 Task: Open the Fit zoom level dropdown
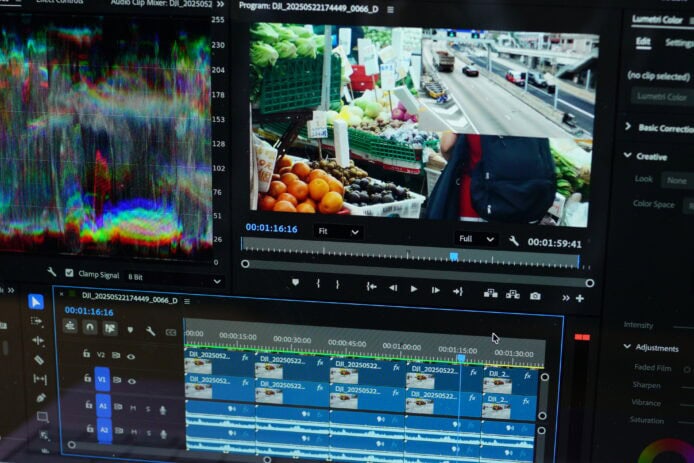338,232
